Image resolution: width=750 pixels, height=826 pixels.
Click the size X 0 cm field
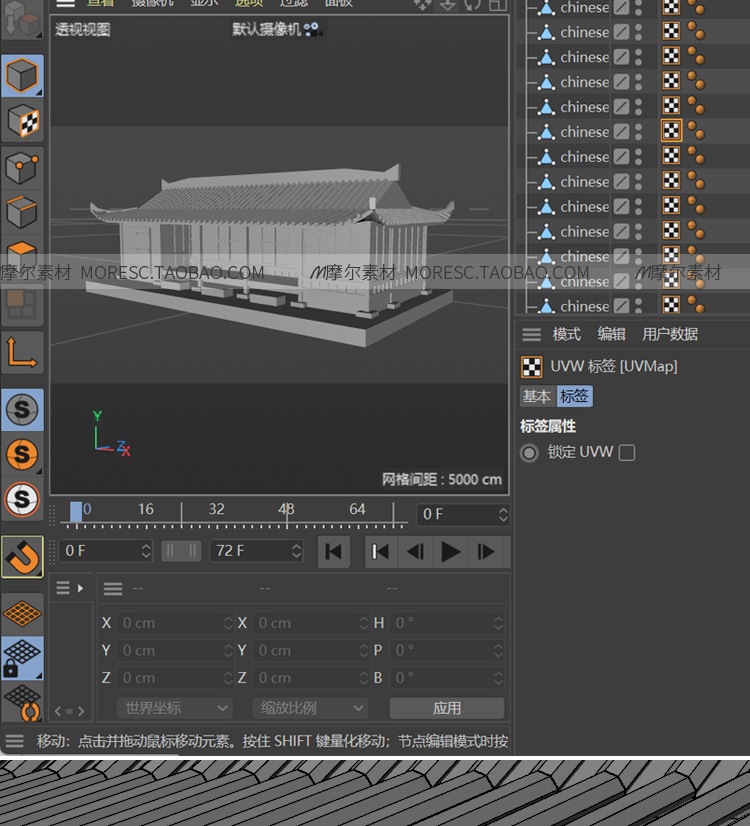click(310, 623)
